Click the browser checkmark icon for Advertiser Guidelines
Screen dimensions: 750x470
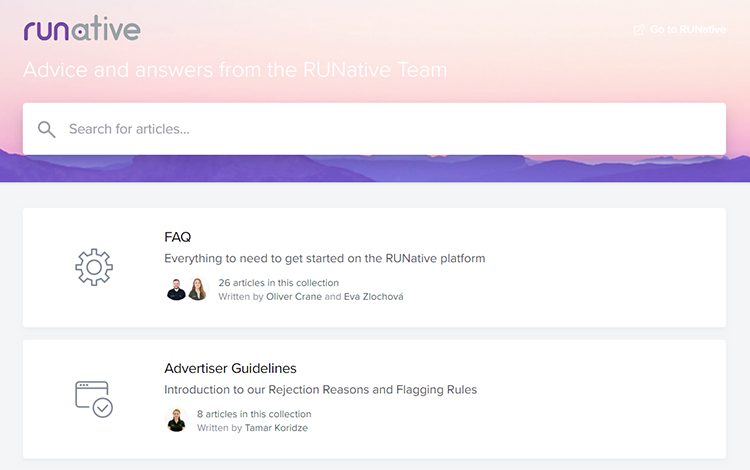94,399
